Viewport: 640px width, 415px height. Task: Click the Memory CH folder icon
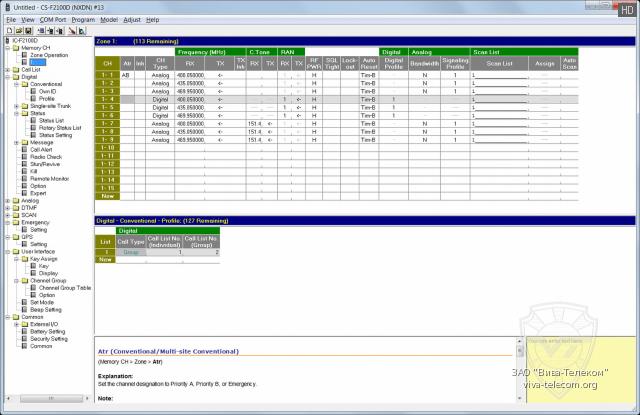[16, 48]
